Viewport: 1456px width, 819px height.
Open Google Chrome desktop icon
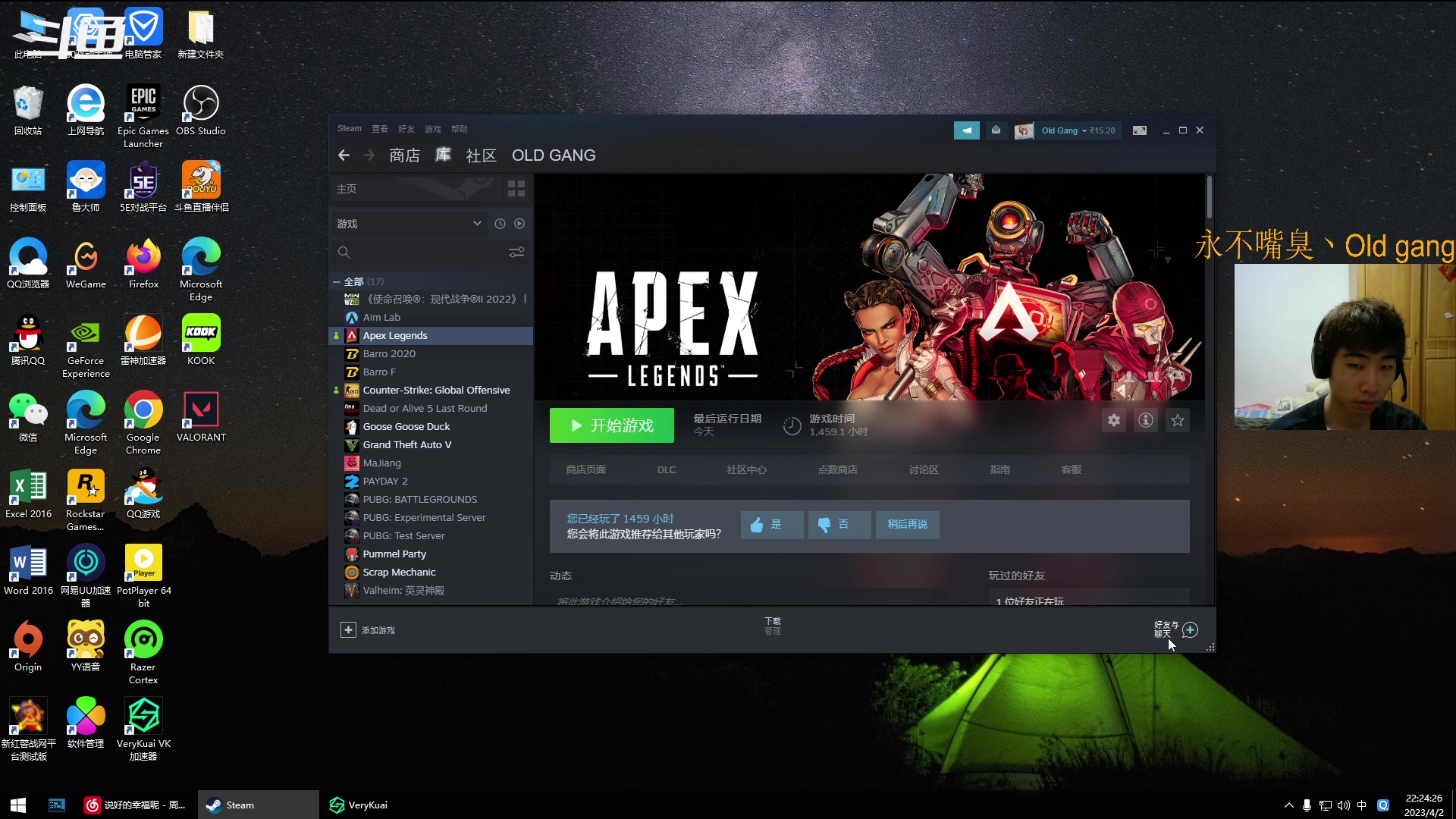143,422
